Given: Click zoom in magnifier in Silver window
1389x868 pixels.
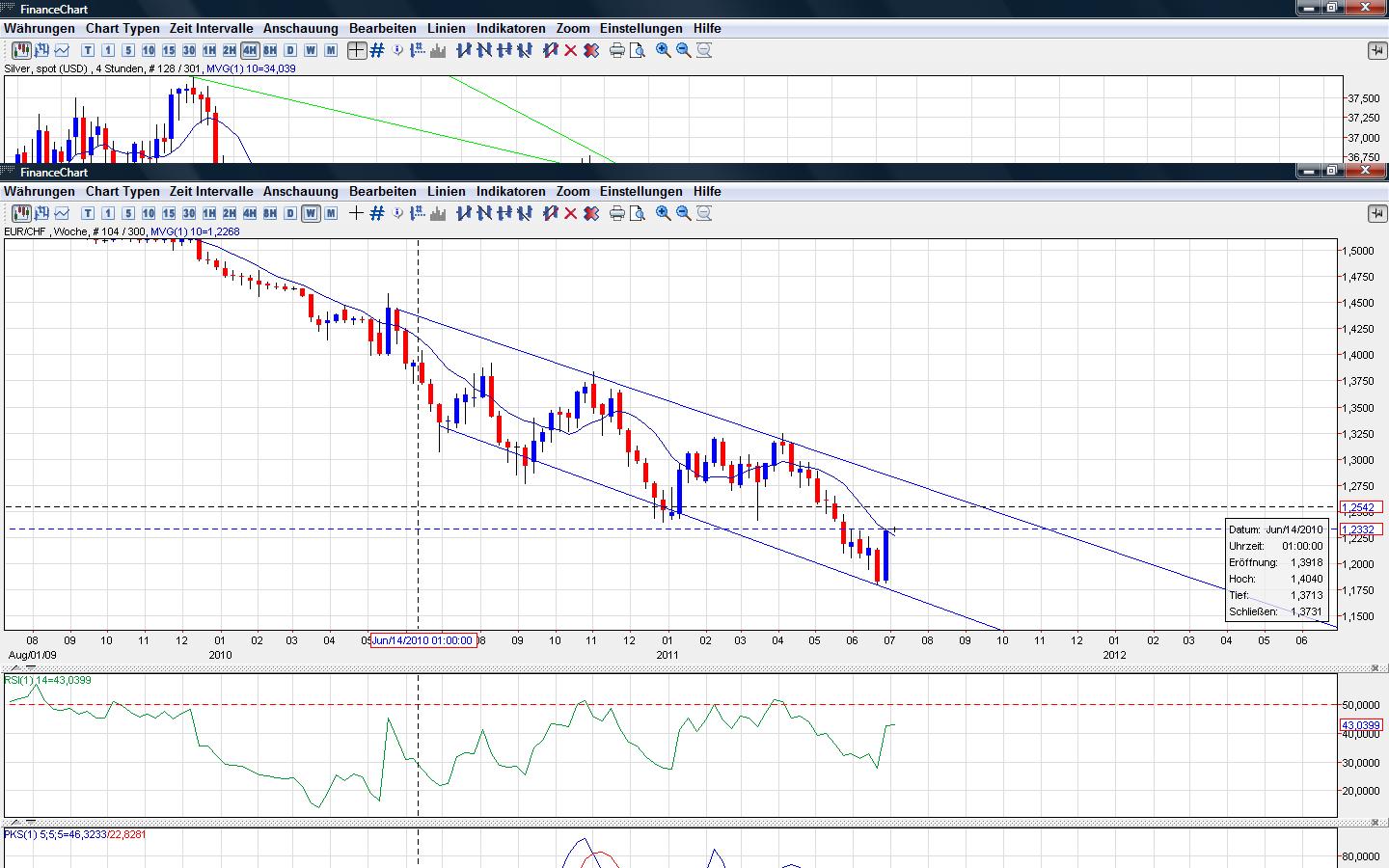Looking at the screenshot, I should [664, 50].
